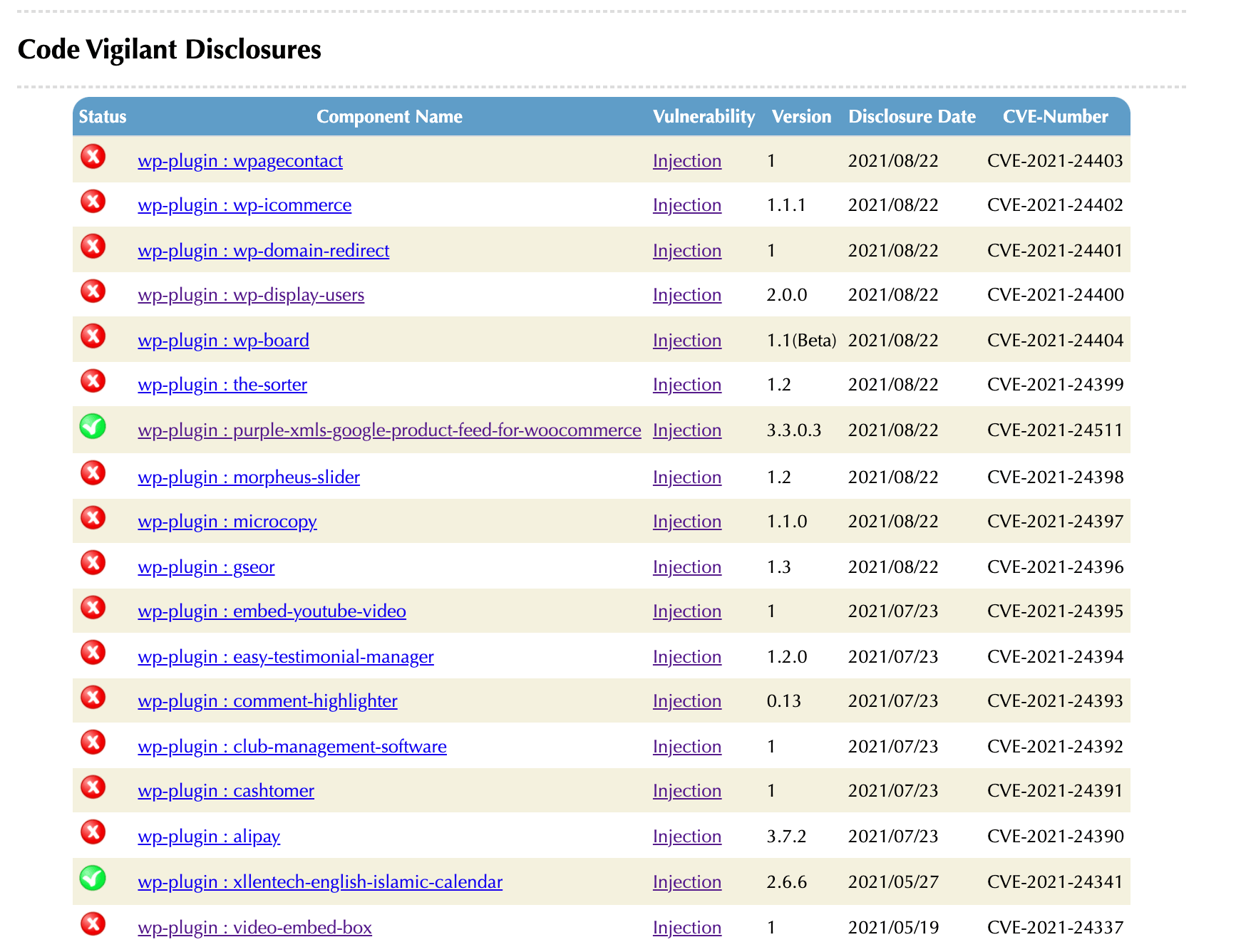The image size is (1236, 952).
Task: Follow the wp-plugin : wp-domain-redirect link
Action: (264, 251)
